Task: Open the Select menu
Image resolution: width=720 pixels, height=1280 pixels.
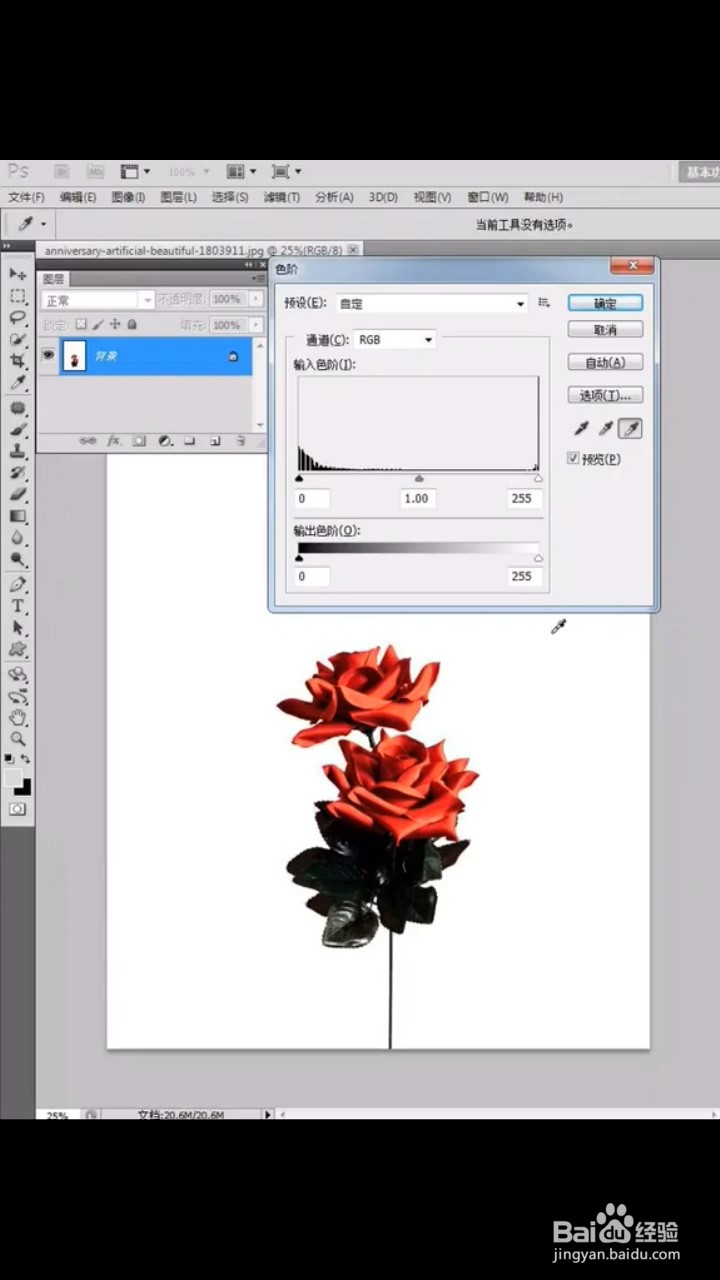Action: click(x=229, y=197)
